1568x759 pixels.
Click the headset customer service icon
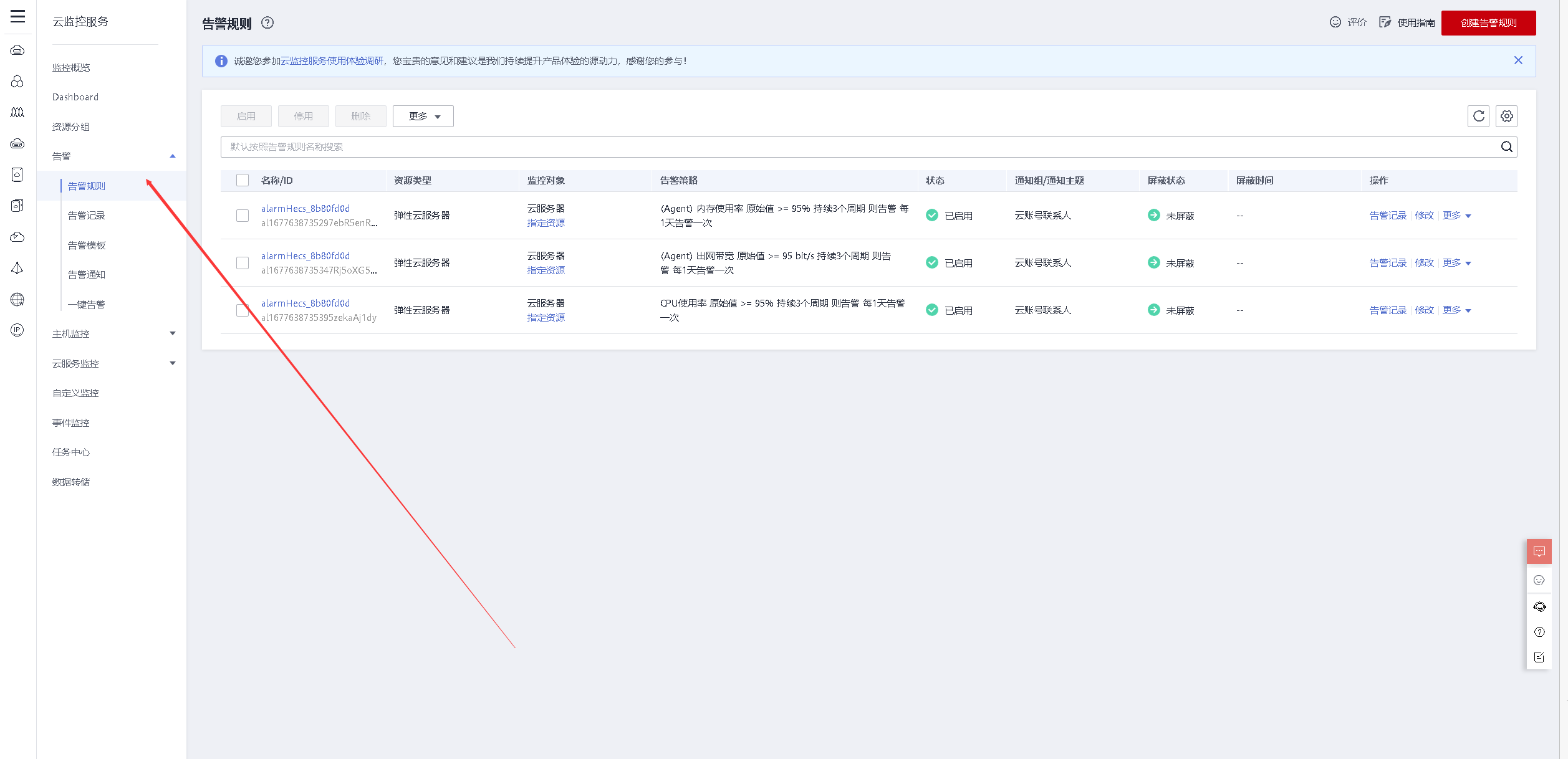[1539, 606]
